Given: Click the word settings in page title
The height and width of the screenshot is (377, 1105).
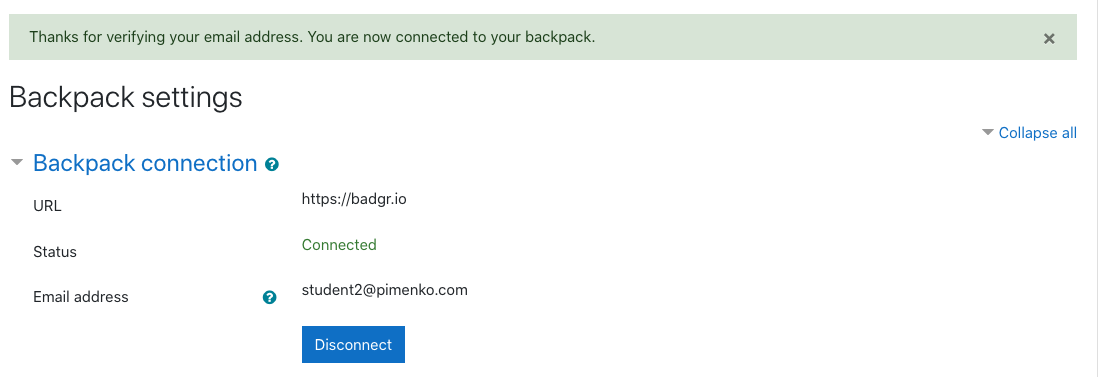Looking at the screenshot, I should click(192, 97).
